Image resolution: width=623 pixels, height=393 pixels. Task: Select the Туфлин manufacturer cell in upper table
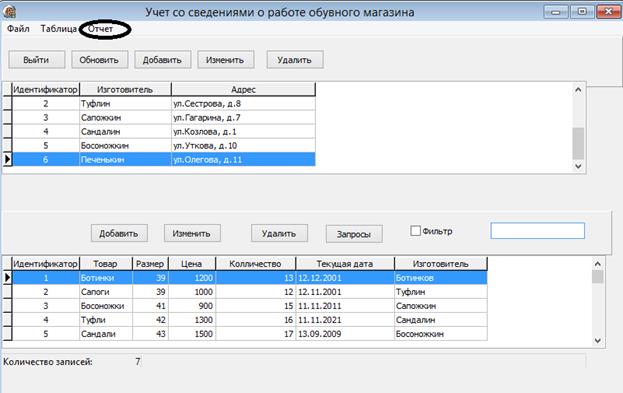click(x=125, y=104)
